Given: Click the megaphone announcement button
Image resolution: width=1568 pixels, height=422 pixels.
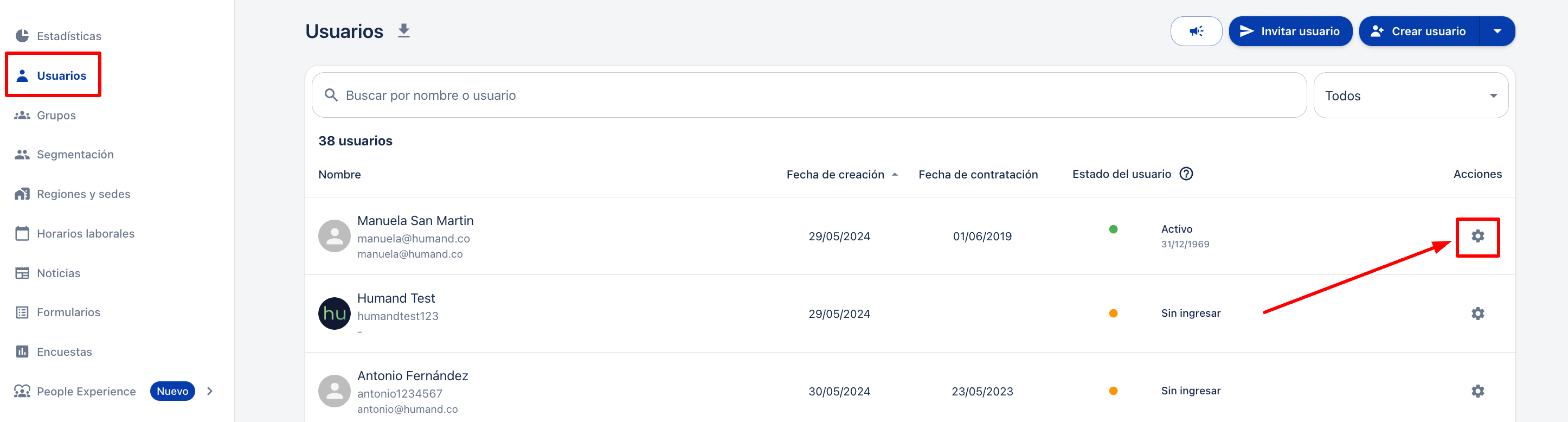Looking at the screenshot, I should pos(1196,31).
